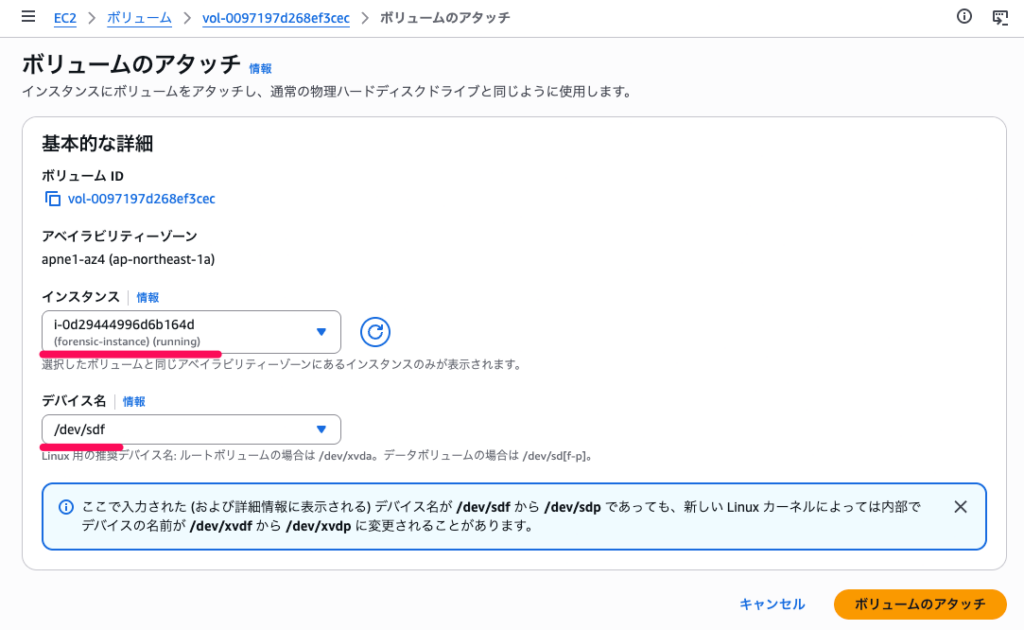Click the info circle icon in top bar
1024x630 pixels.
click(x=964, y=17)
